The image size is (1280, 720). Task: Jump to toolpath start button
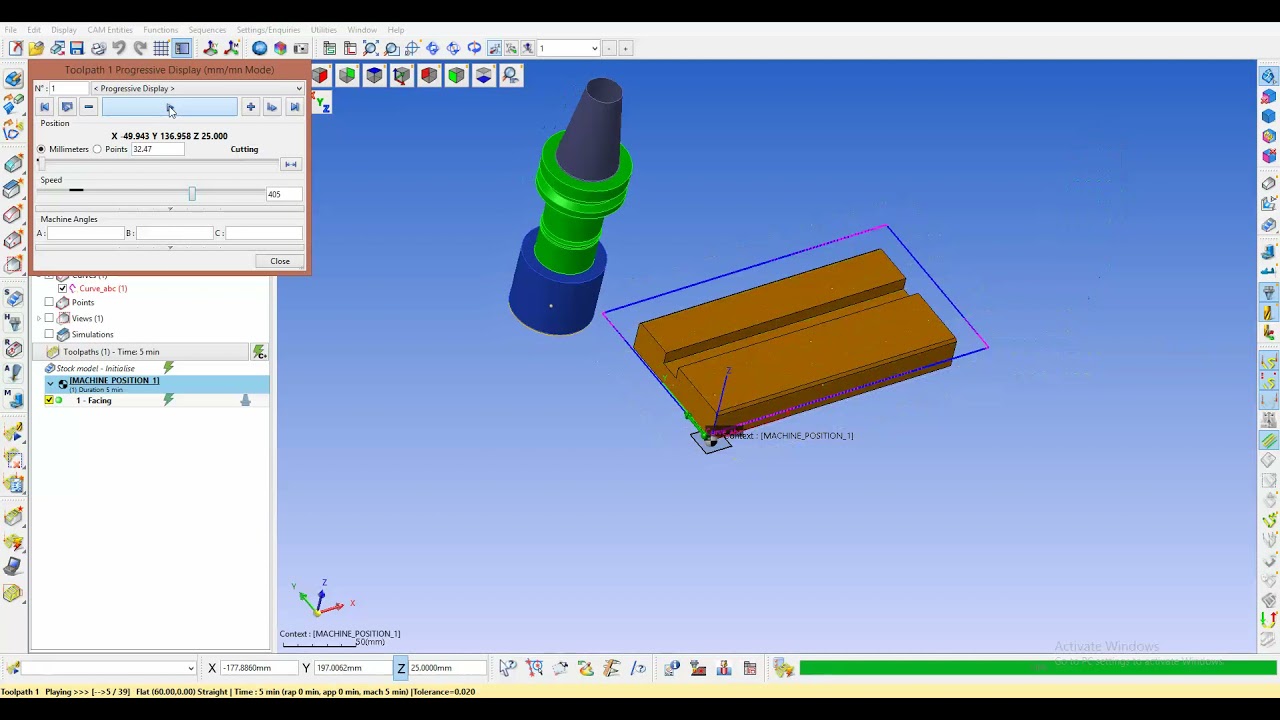[44, 107]
